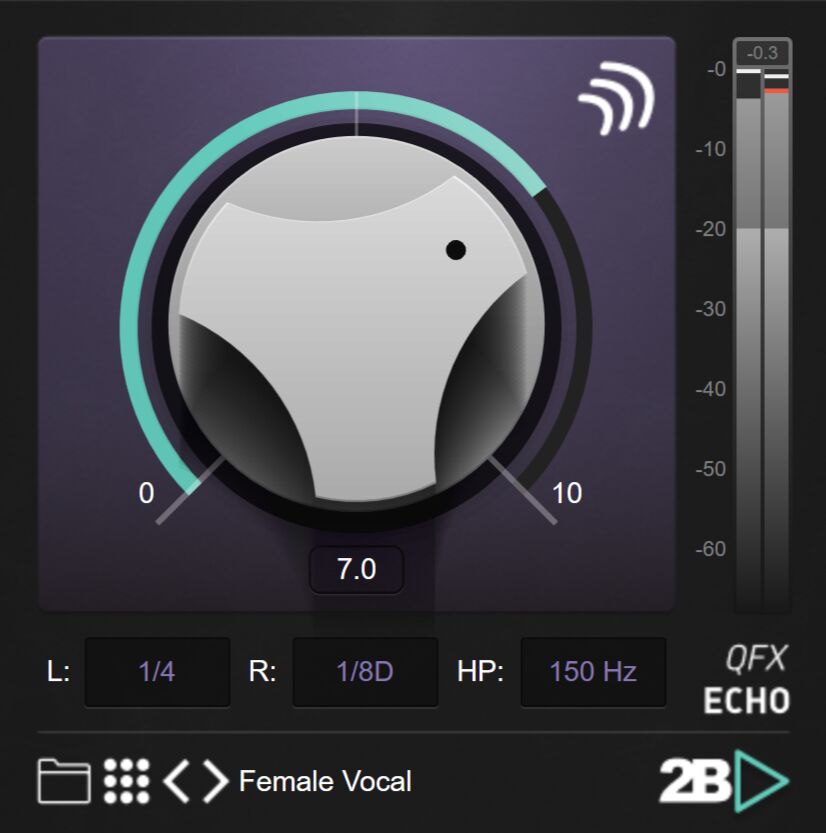826x833 pixels.
Task: Click the 10 label on the knob scale
Action: click(x=568, y=492)
